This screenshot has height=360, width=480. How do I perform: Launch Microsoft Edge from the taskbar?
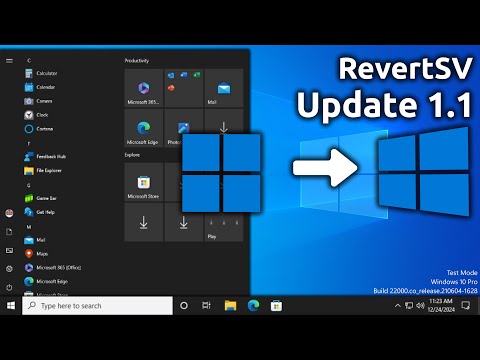click(253, 306)
